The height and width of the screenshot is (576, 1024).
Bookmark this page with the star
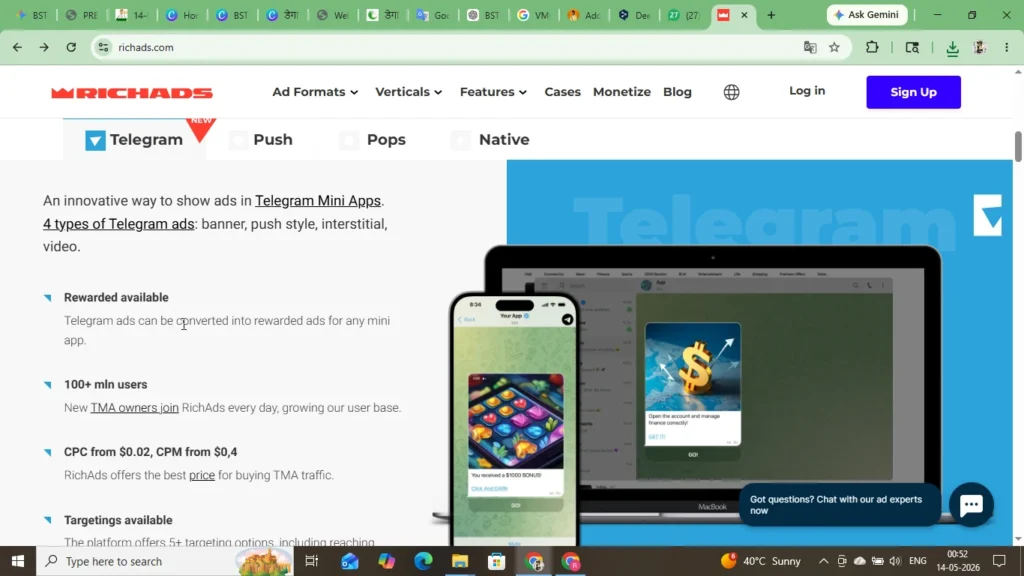tap(834, 47)
